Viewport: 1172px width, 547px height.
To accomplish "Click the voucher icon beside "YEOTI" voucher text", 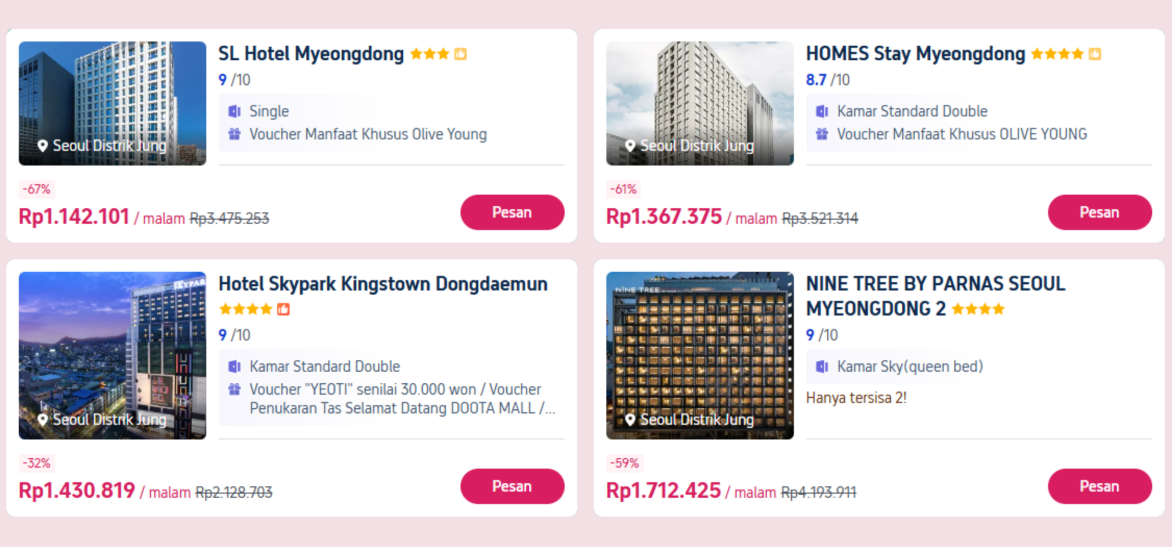I will (x=234, y=389).
